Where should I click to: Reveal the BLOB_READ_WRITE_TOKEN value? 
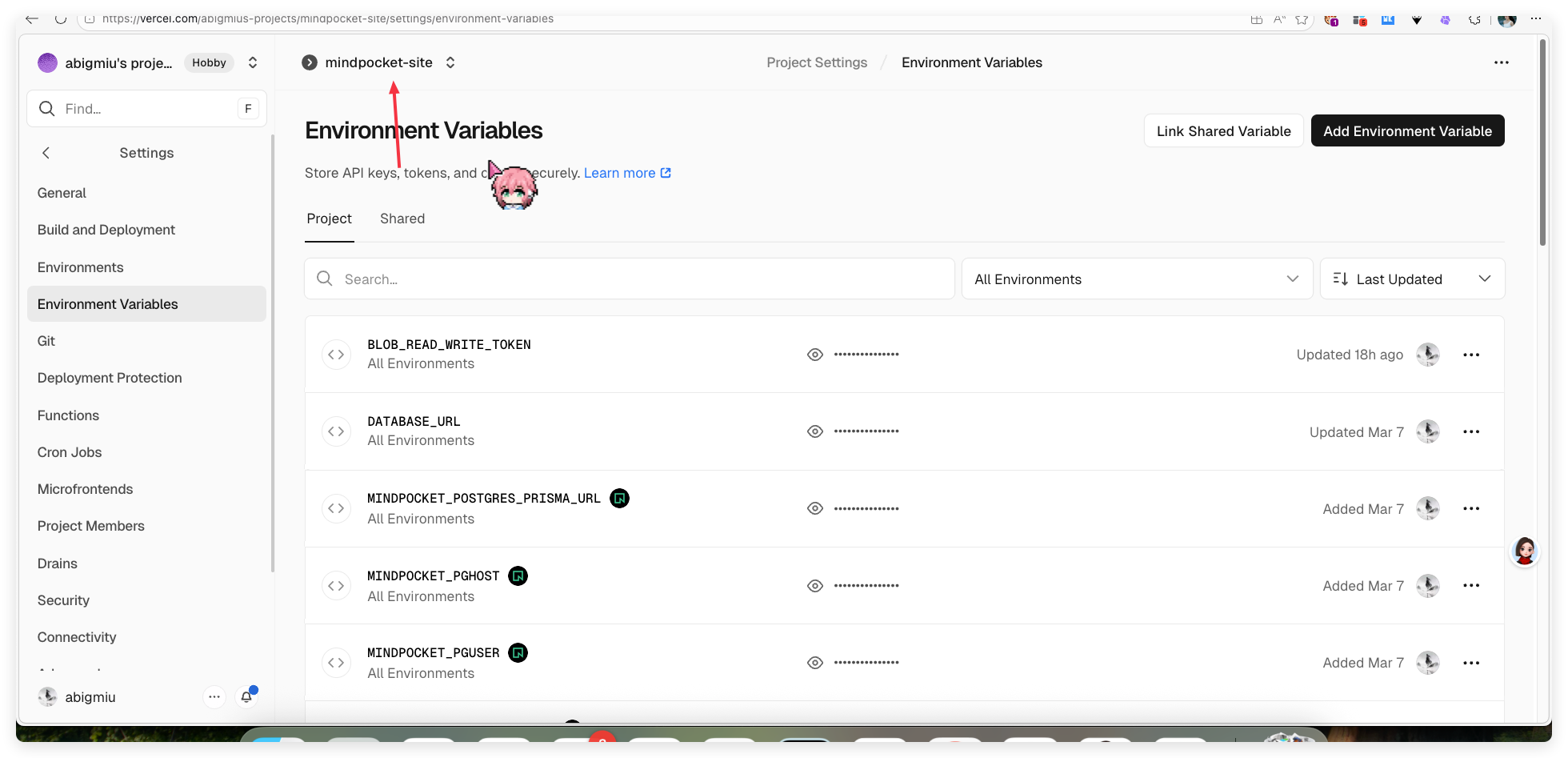pyautogui.click(x=814, y=355)
